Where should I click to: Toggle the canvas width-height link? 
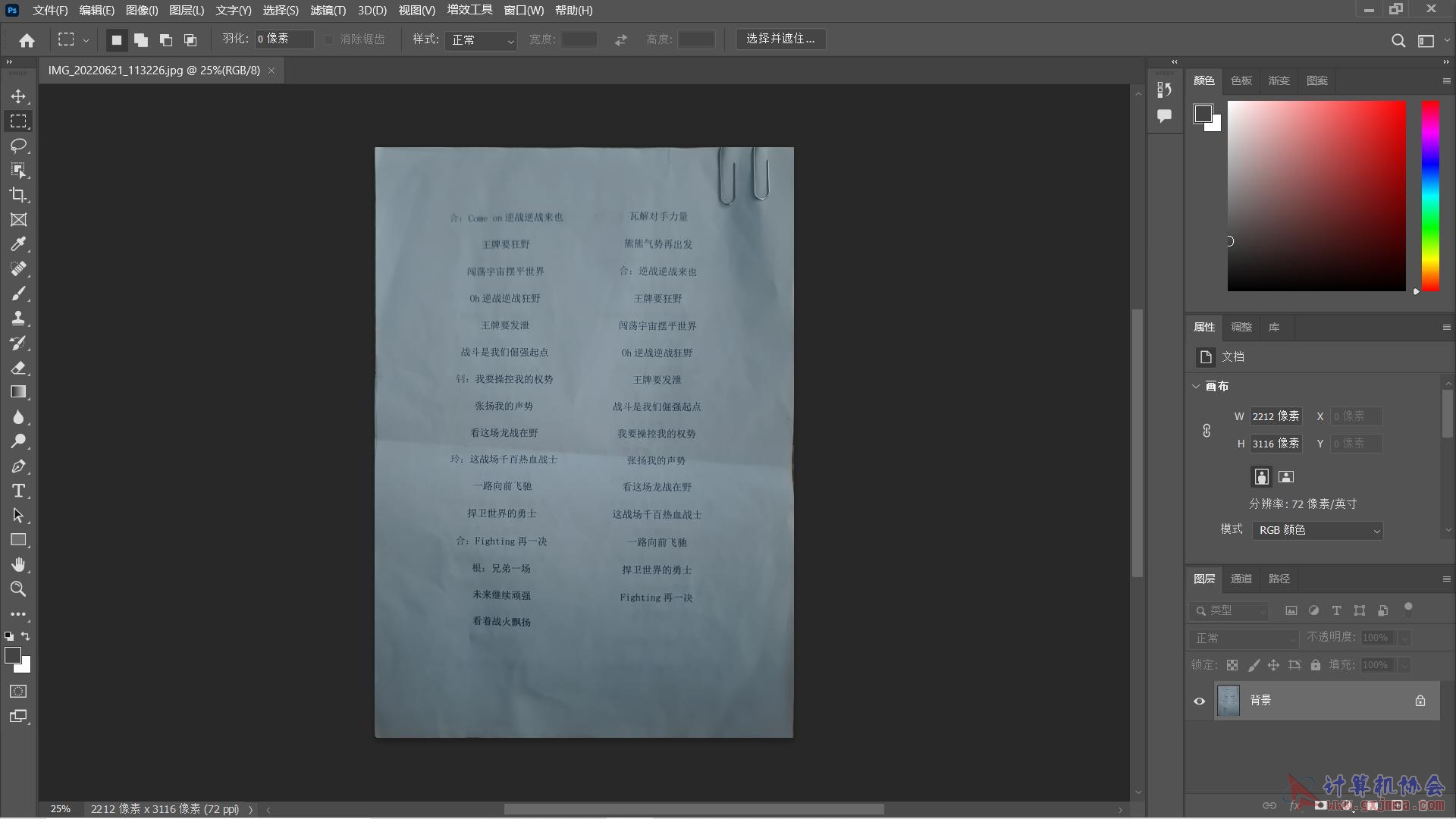pos(1207,430)
